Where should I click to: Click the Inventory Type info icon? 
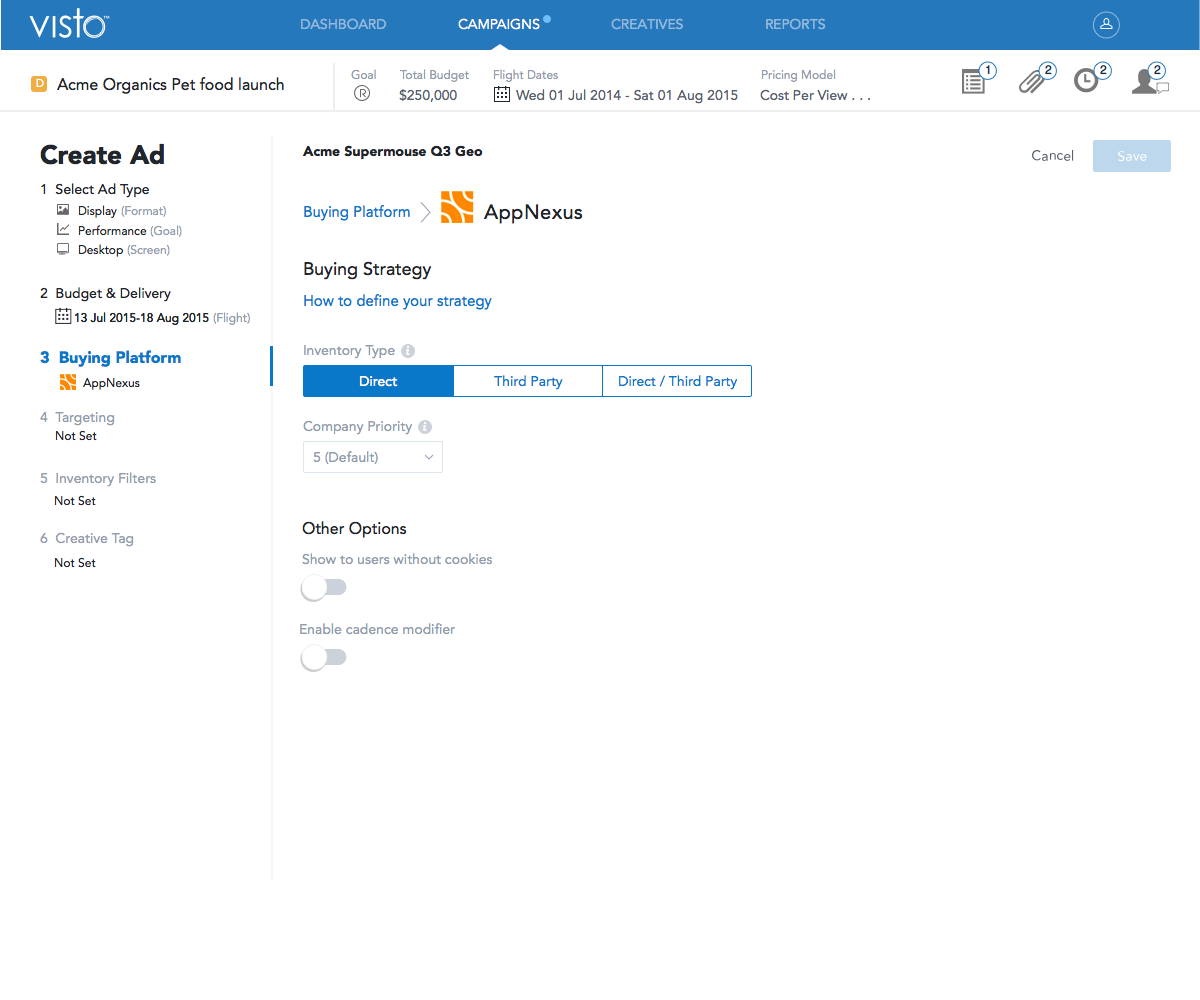point(408,351)
